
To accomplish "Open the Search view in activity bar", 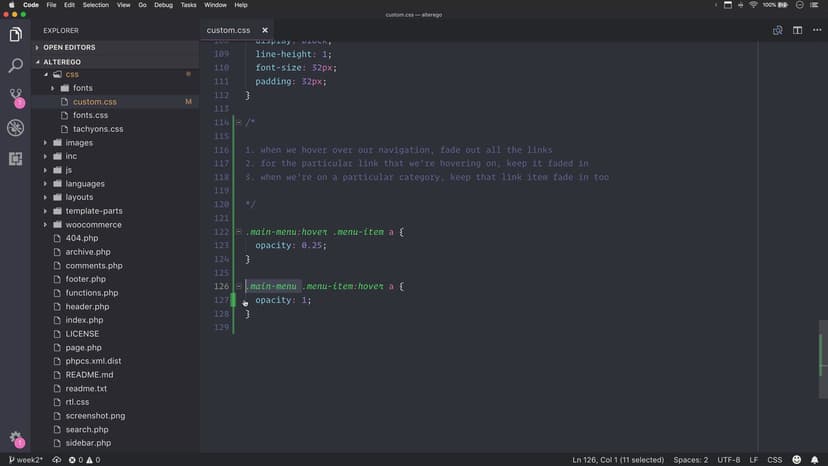I will [15, 66].
